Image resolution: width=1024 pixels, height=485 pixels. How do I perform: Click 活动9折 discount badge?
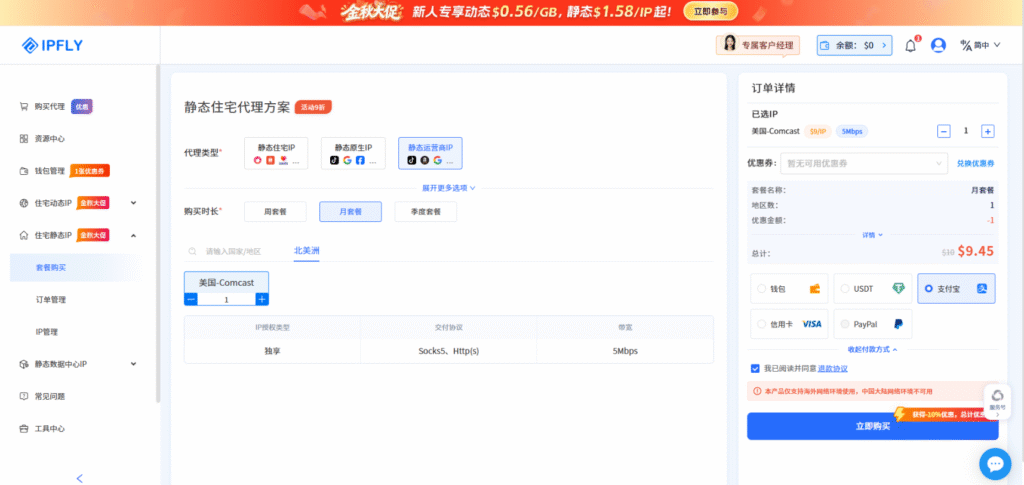point(313,107)
